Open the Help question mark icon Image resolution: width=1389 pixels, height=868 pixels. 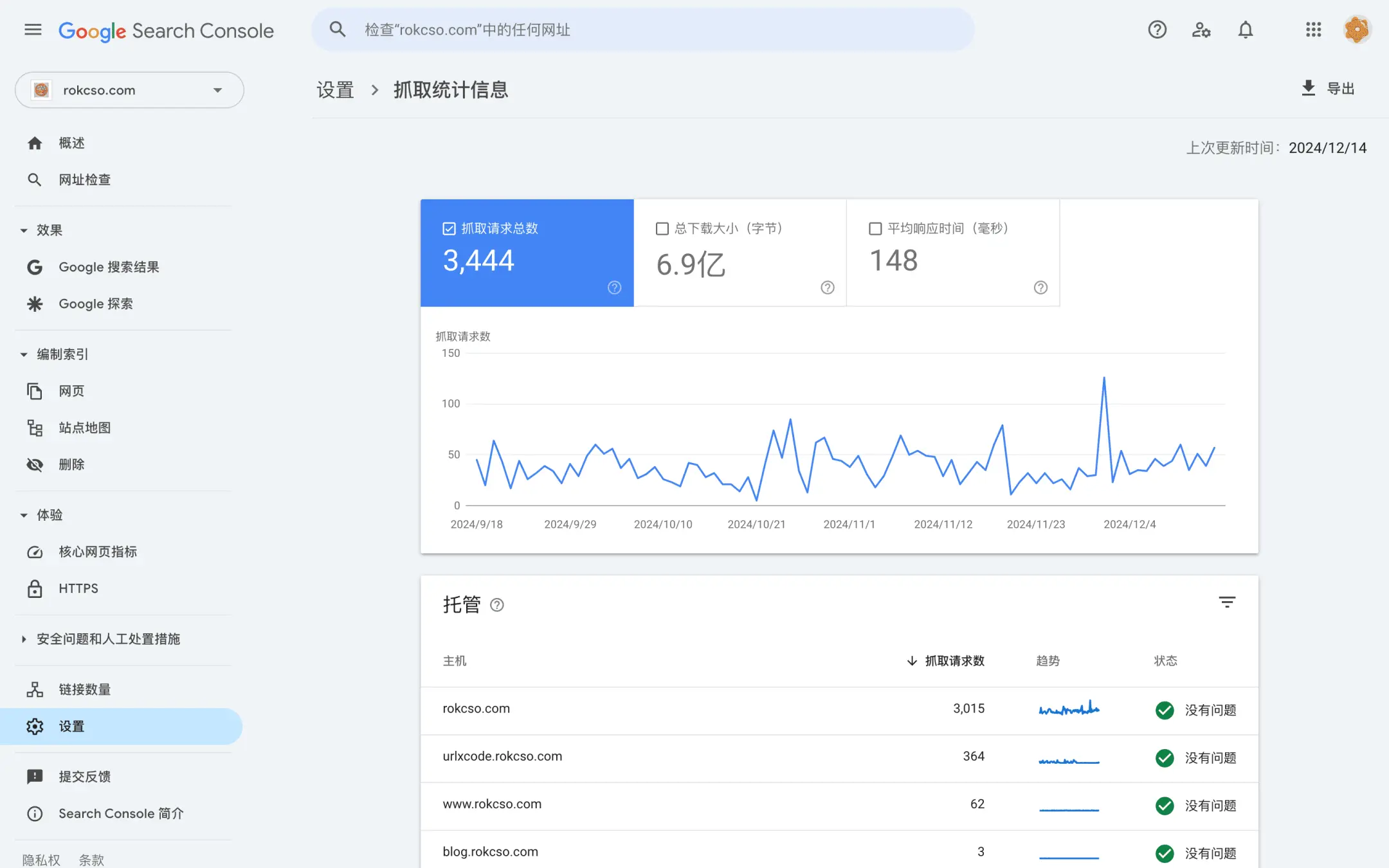[1157, 30]
